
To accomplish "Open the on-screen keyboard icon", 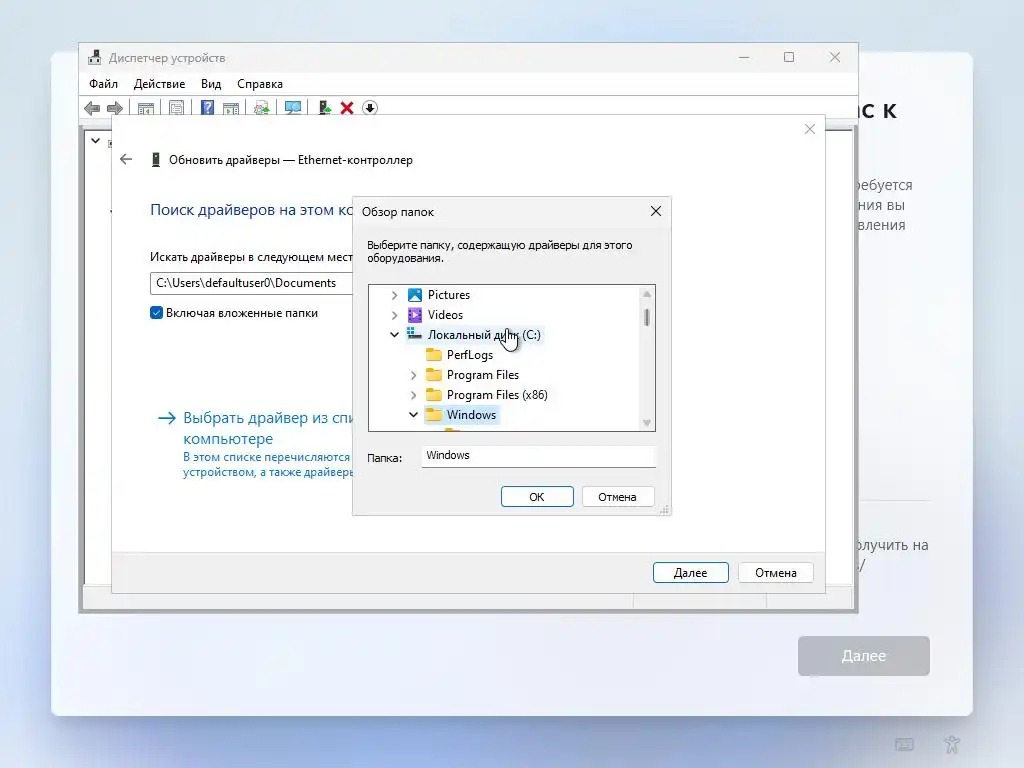I will click(904, 744).
